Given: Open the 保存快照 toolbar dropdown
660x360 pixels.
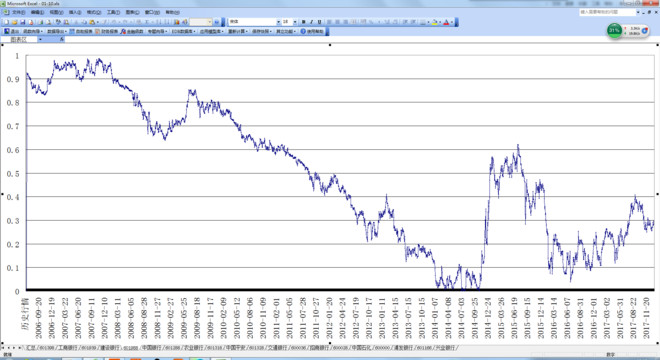Looking at the screenshot, I should 262,31.
